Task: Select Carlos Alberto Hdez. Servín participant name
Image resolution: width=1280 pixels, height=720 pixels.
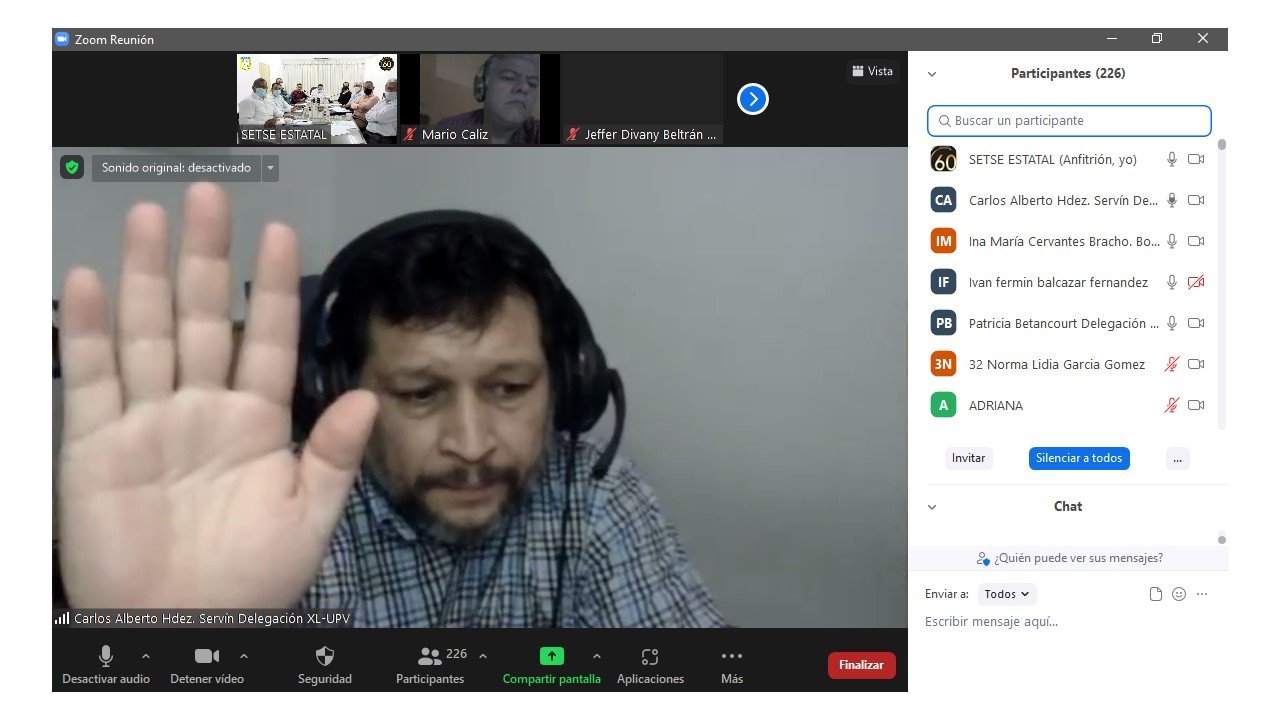Action: (1063, 200)
